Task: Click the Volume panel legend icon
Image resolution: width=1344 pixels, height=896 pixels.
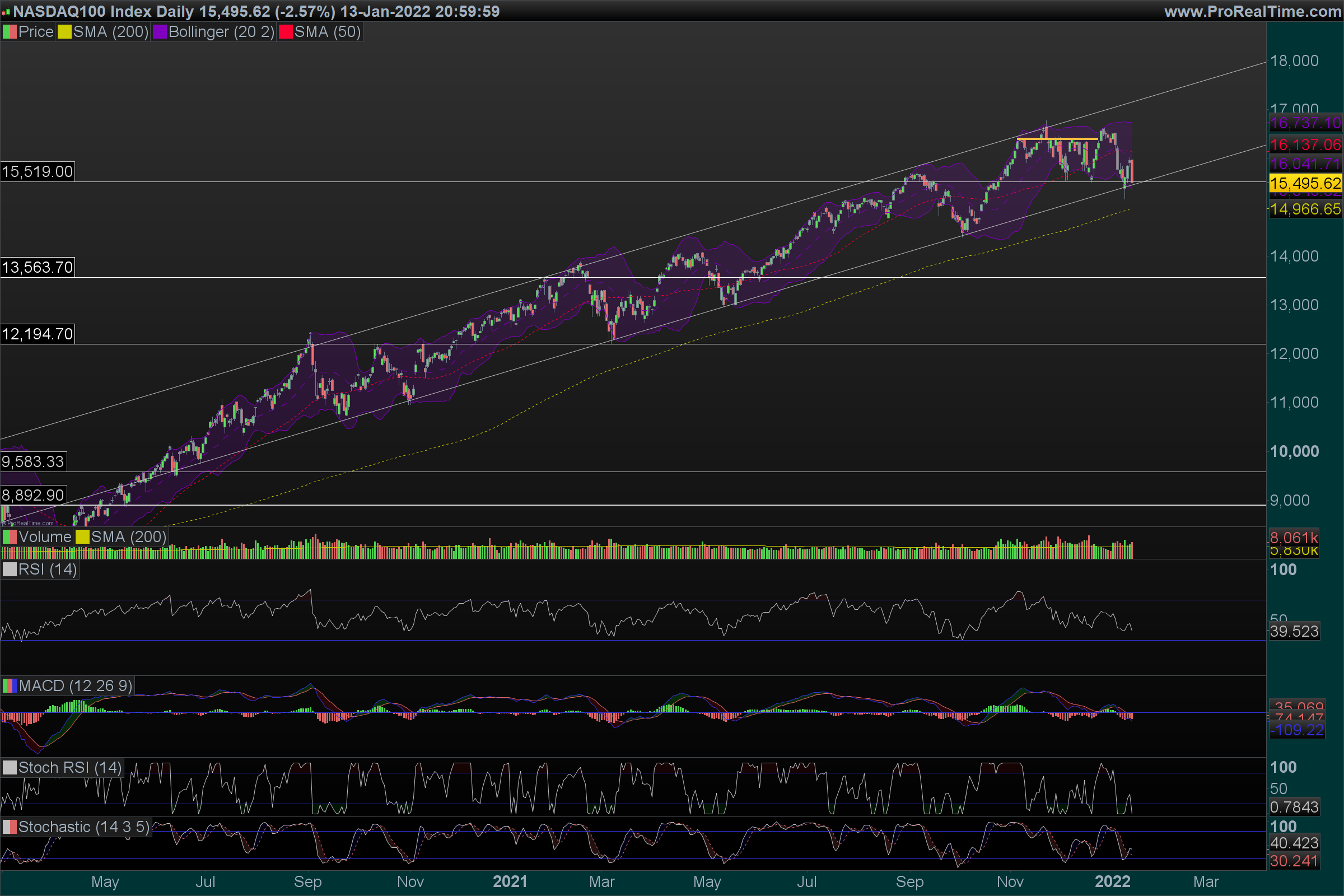Action: [x=9, y=537]
